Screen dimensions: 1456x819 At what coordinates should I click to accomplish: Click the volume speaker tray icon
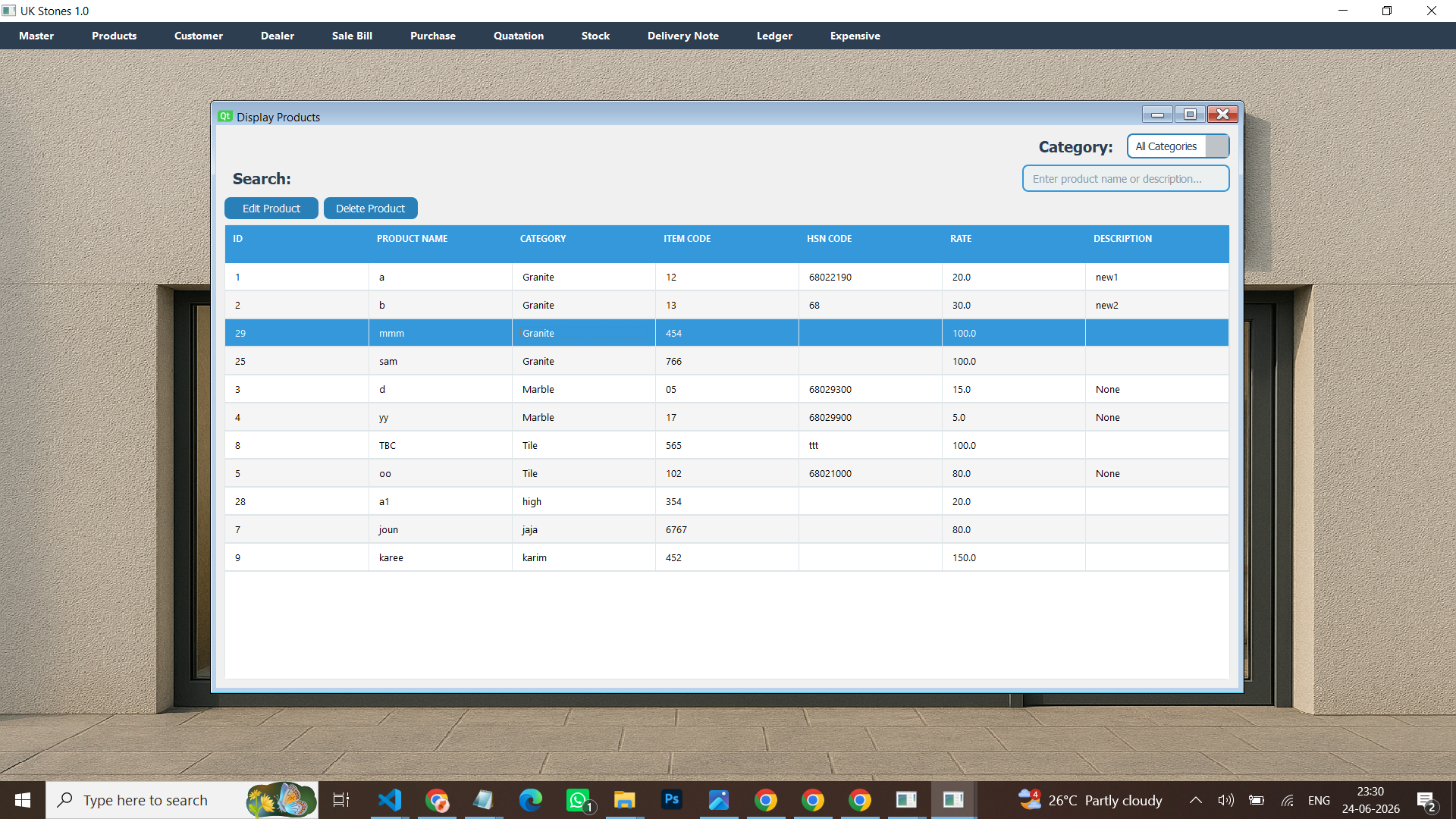pyautogui.click(x=1225, y=800)
